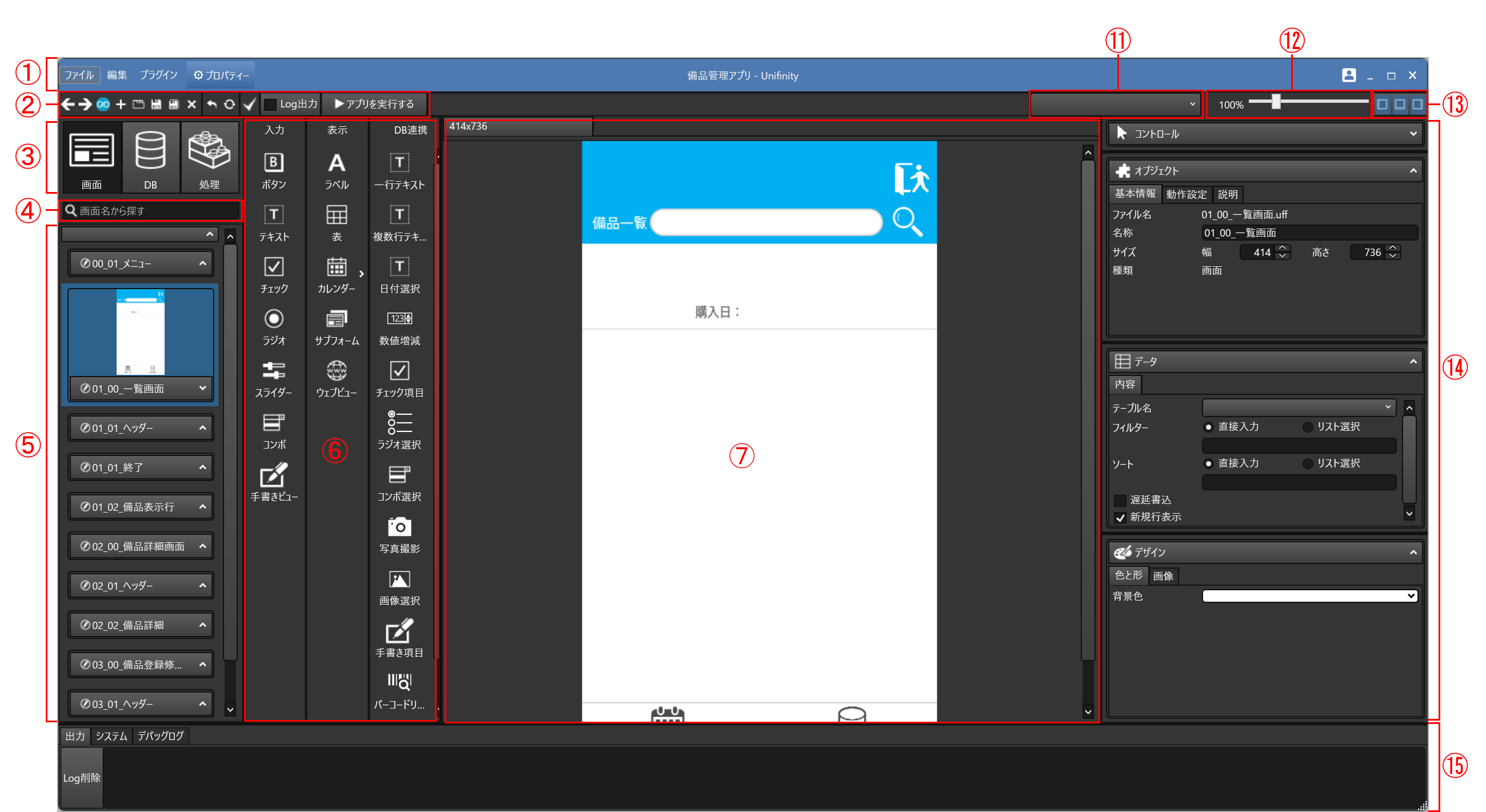Select ソート リスト選択 radio button

[x=1308, y=463]
